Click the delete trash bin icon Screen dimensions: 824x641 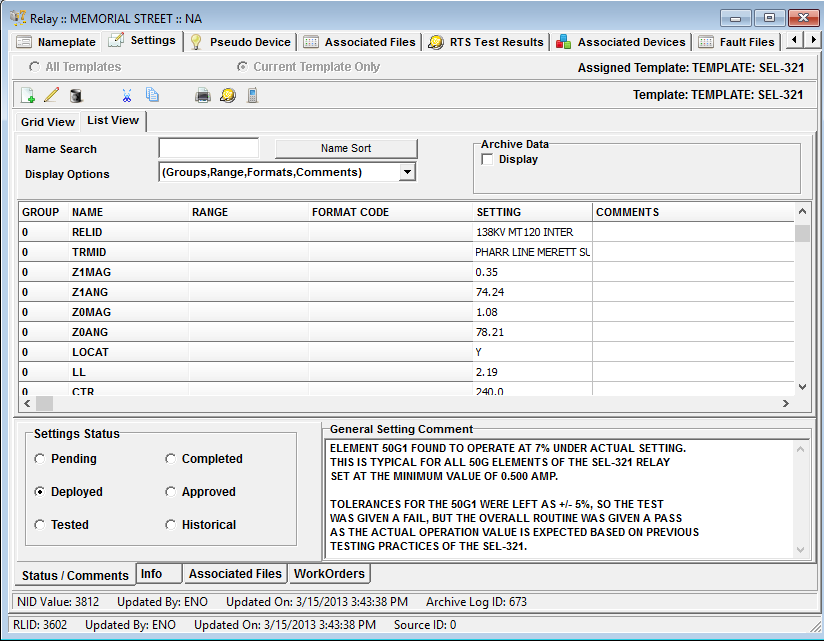tap(76, 95)
